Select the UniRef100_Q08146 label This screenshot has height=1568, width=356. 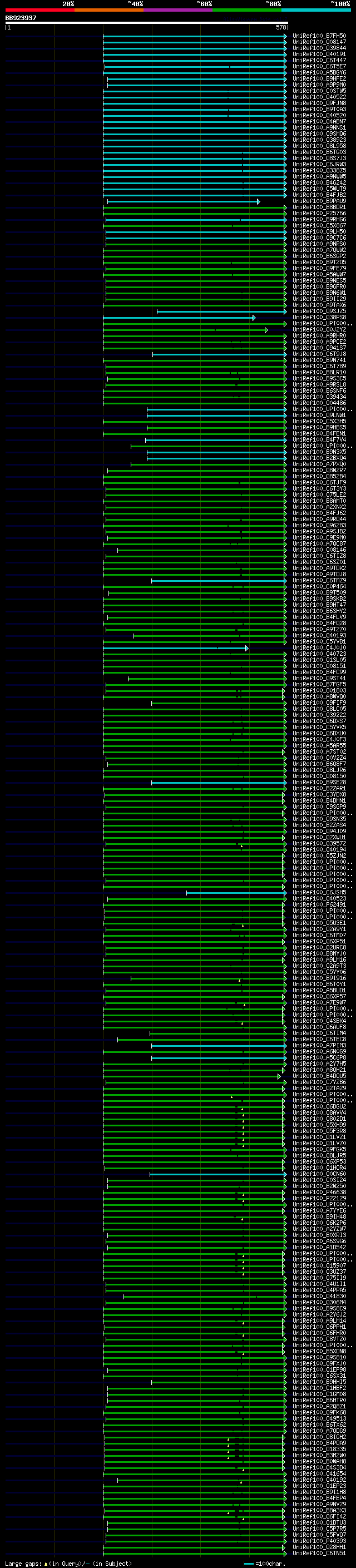point(319,550)
